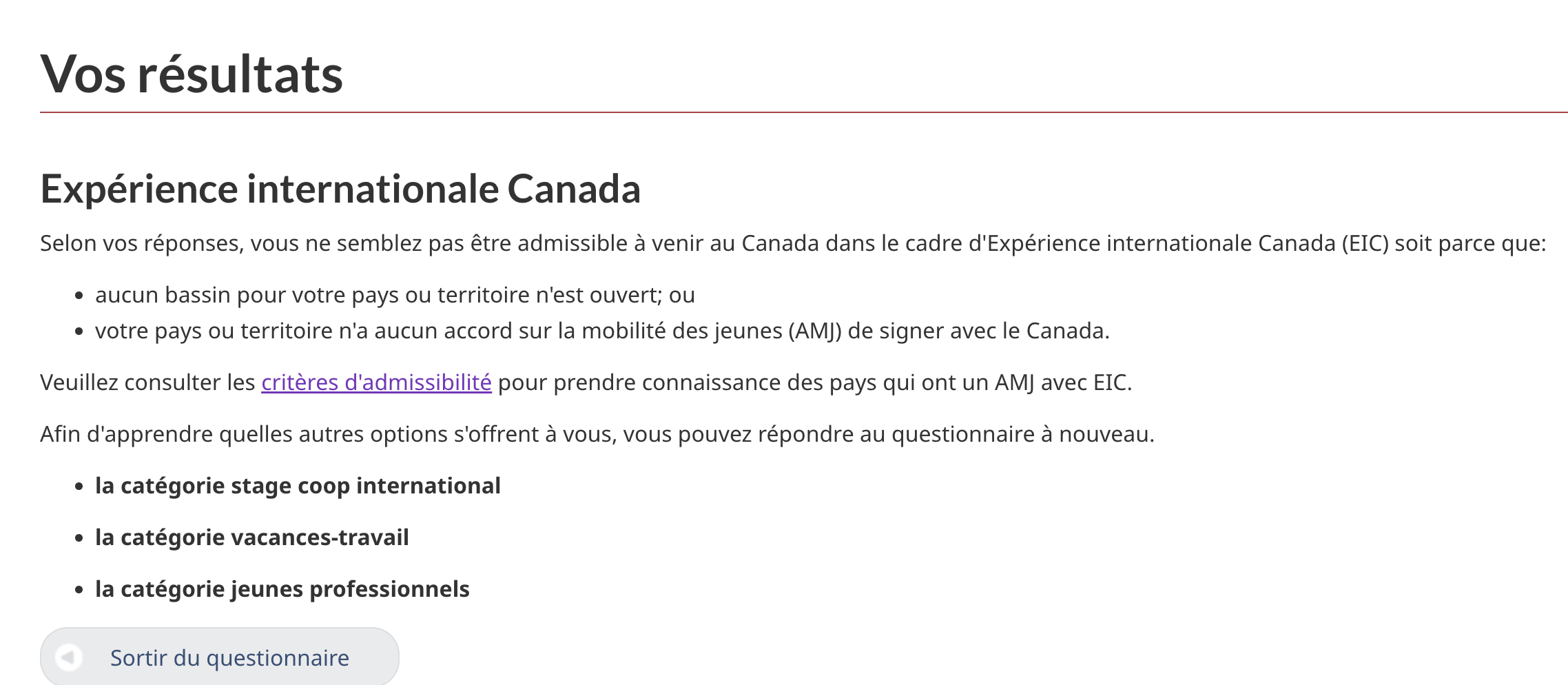Click the bullet dot before aucun bassin
Viewport: 1568px width, 685px height.
(x=79, y=296)
